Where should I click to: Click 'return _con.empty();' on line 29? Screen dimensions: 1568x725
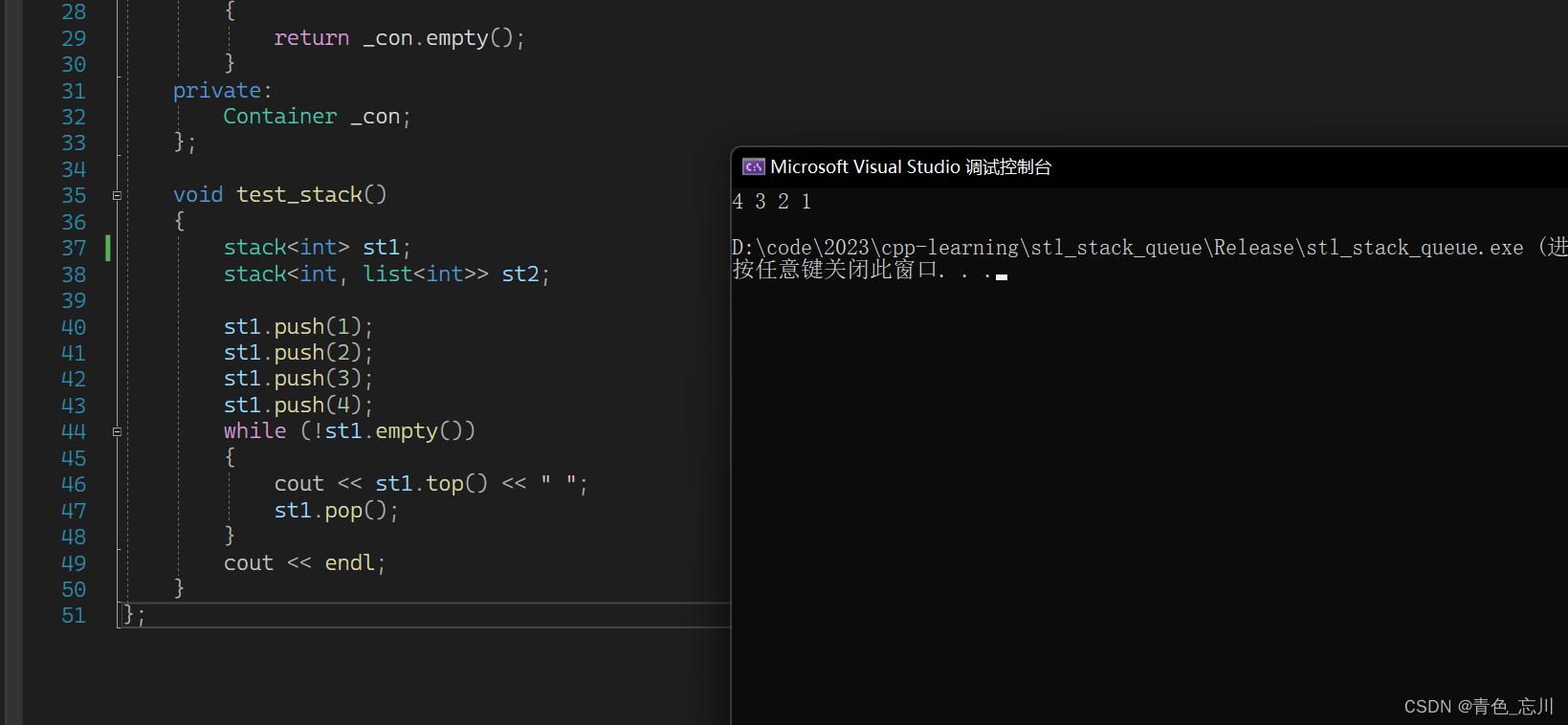click(399, 38)
